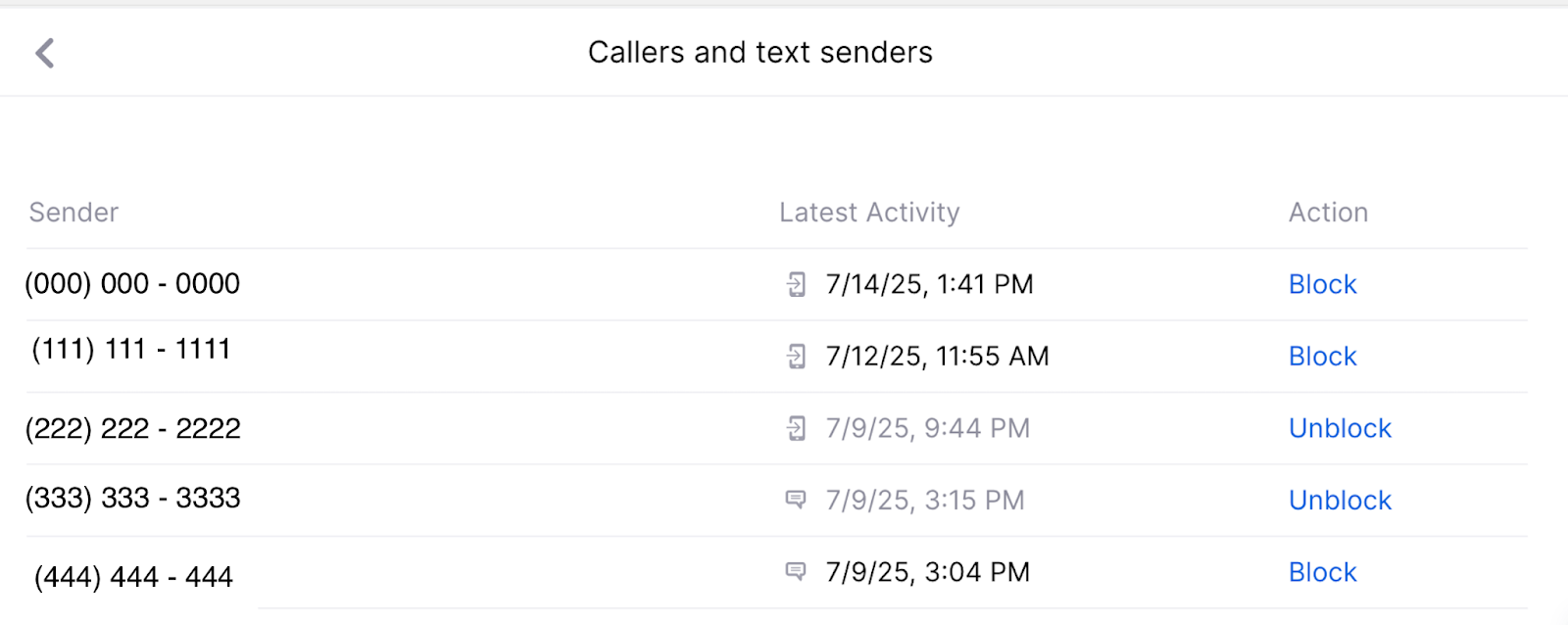Select phone number (333) 333 - 3333
Image resolution: width=1568 pixels, height=625 pixels.
pyautogui.click(x=132, y=499)
